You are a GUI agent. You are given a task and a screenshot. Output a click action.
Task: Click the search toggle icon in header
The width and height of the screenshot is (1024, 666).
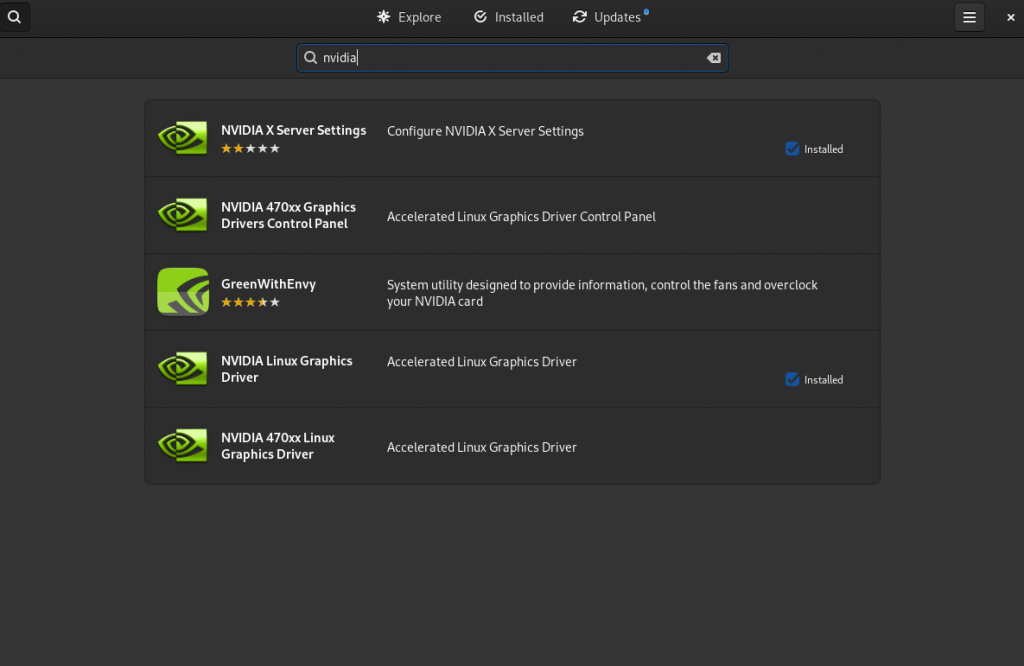tap(14, 17)
